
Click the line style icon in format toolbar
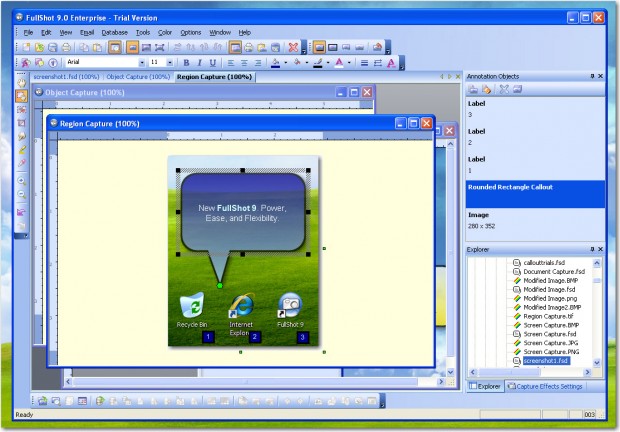click(365, 63)
